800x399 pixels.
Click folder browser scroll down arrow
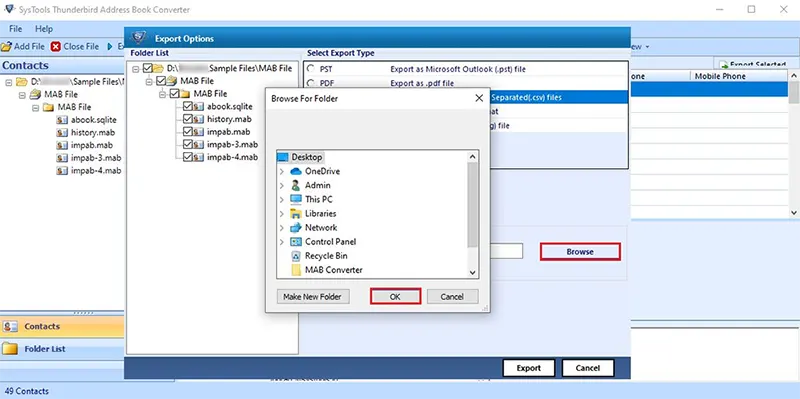pyautogui.click(x=472, y=273)
